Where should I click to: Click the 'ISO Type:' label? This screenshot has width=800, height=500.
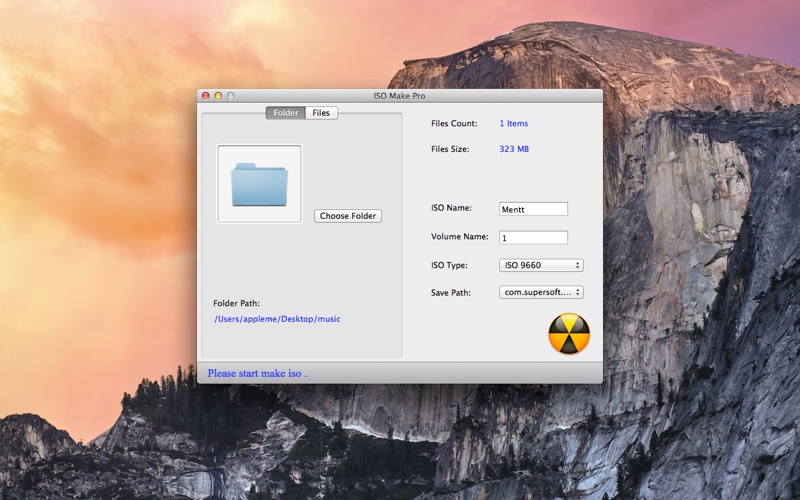(449, 265)
